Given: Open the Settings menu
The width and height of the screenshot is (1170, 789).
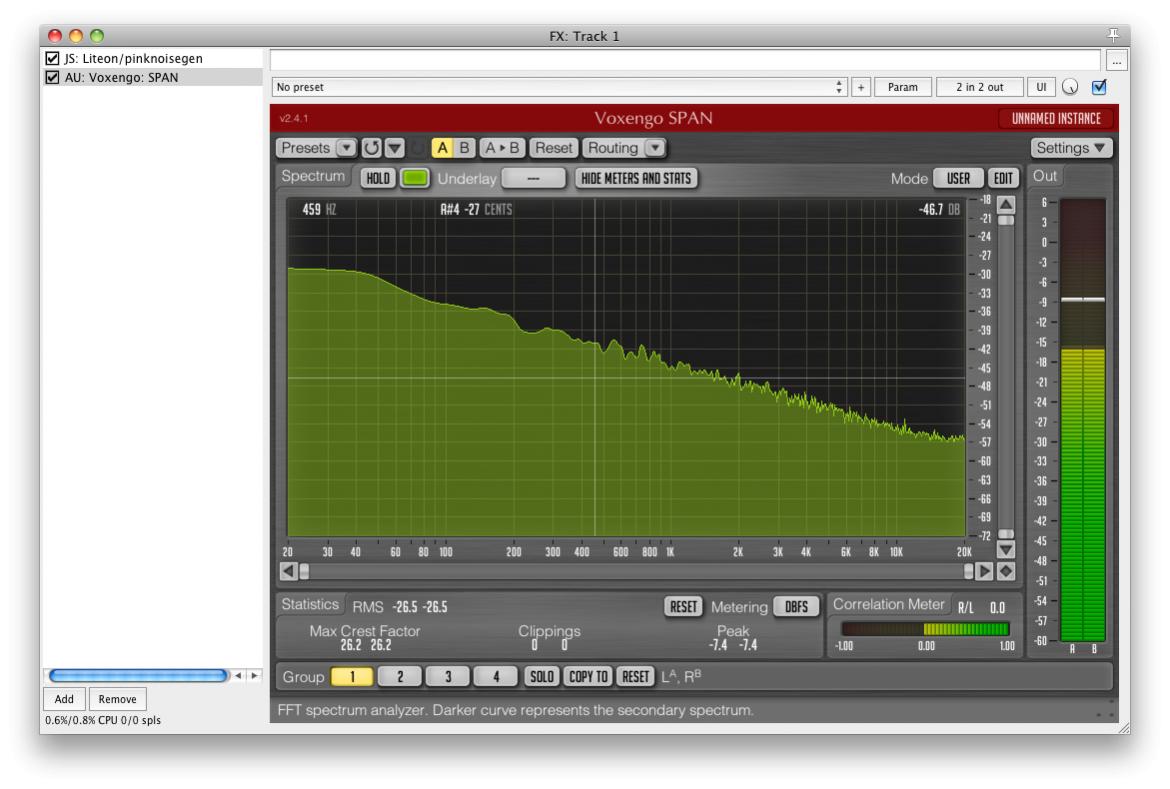Looking at the screenshot, I should point(1071,148).
